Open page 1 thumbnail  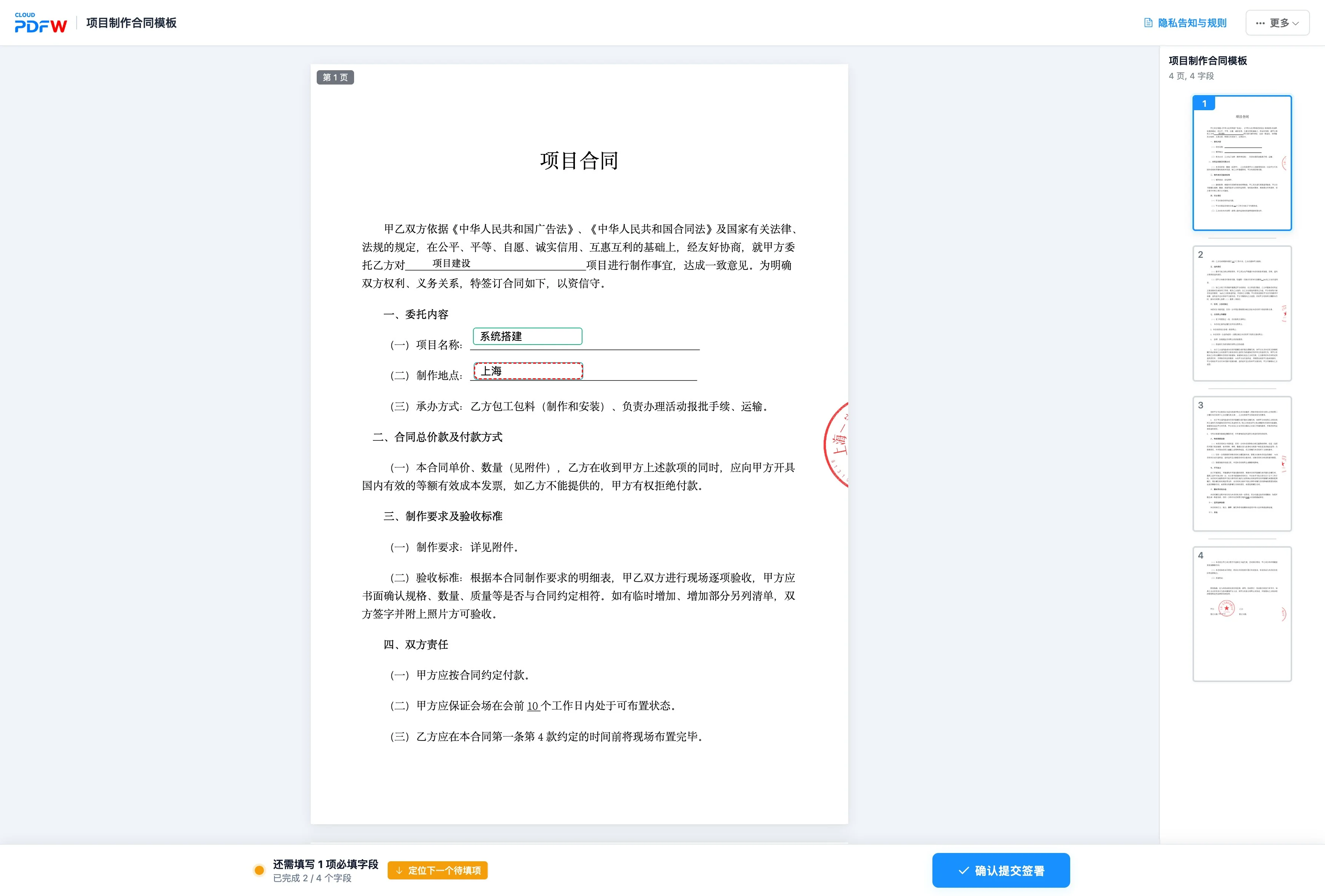click(x=1242, y=163)
